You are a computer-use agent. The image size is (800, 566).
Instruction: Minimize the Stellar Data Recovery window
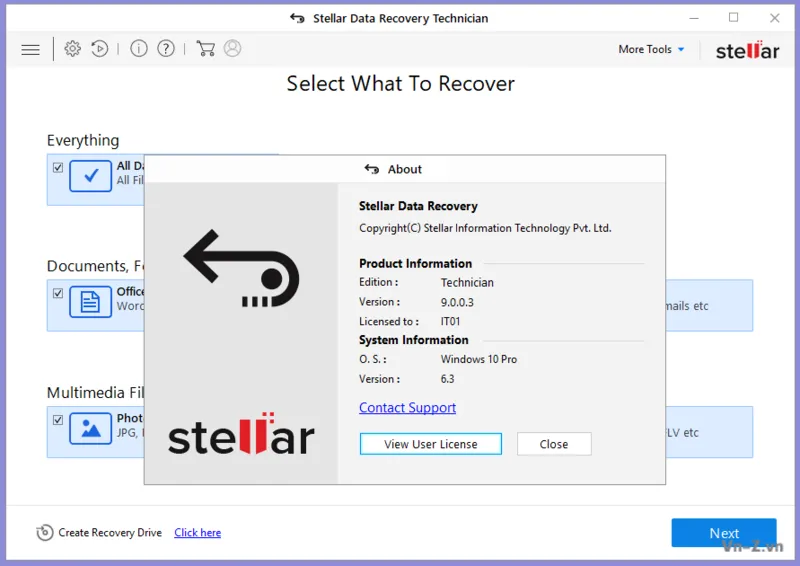pyautogui.click(x=694, y=18)
